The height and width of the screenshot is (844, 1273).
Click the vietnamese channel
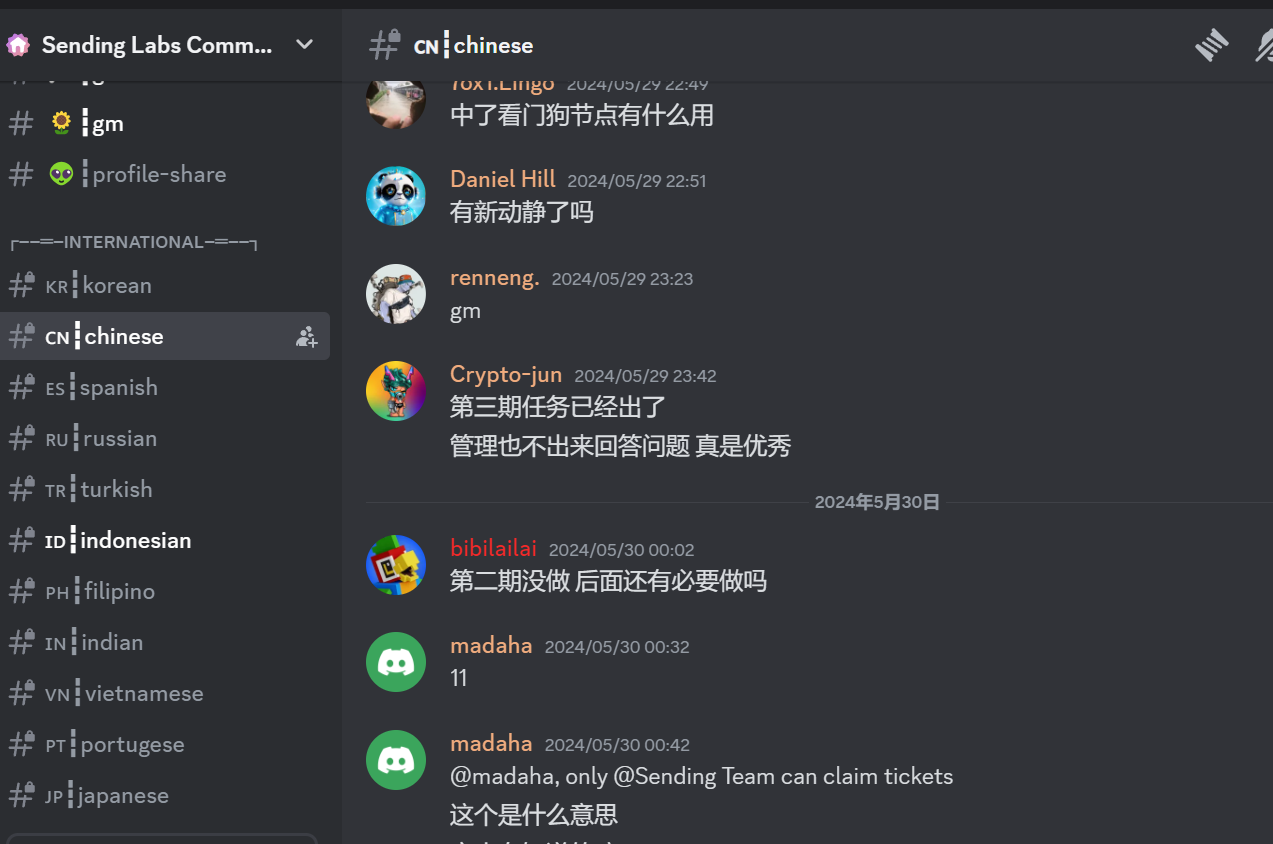[x=165, y=694]
